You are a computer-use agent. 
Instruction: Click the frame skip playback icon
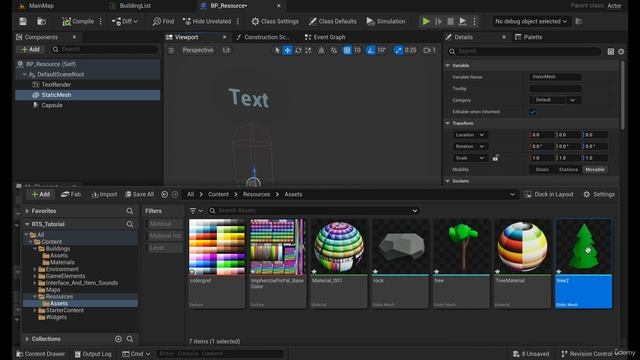(438, 21)
